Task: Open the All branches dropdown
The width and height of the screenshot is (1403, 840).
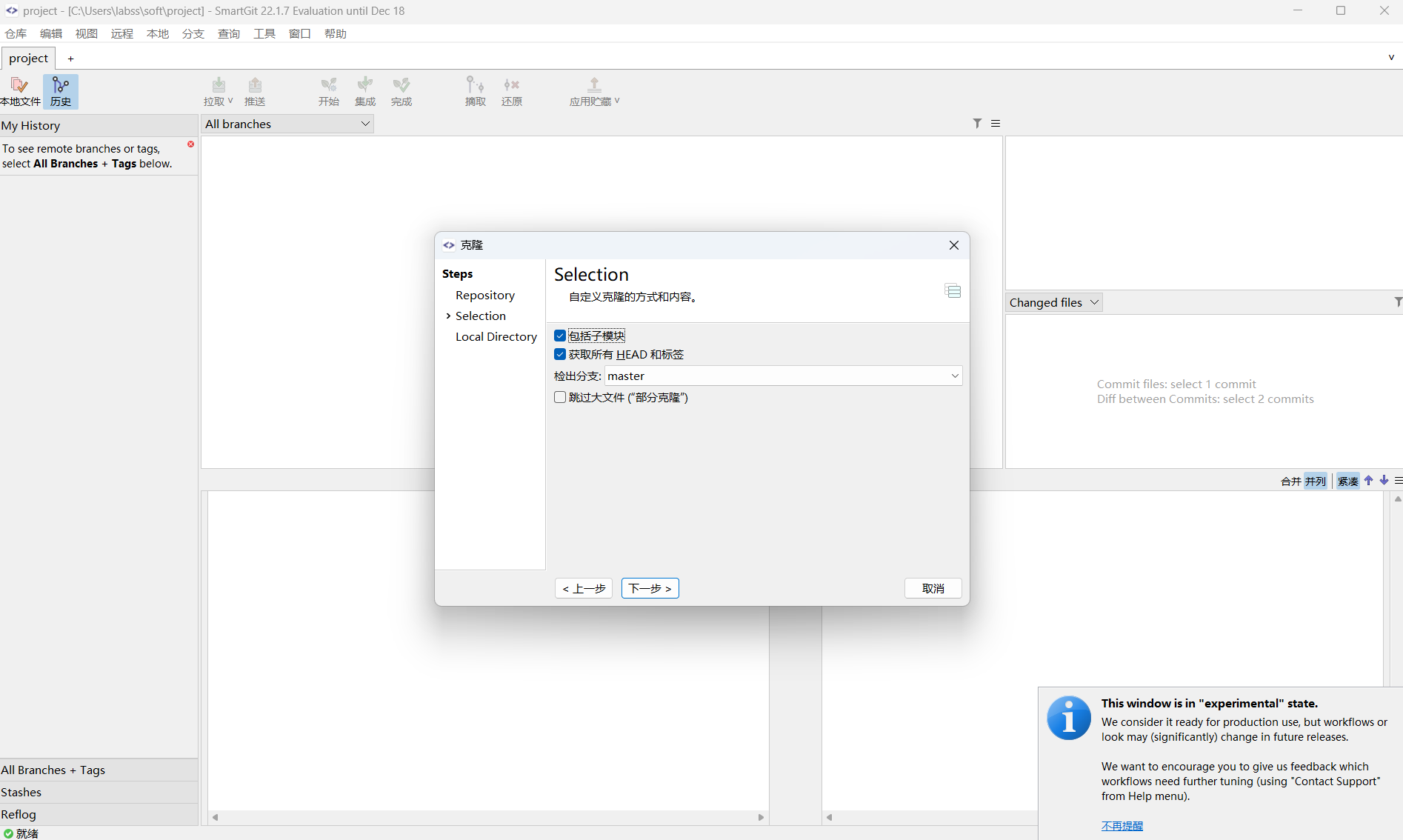Action: (x=287, y=124)
